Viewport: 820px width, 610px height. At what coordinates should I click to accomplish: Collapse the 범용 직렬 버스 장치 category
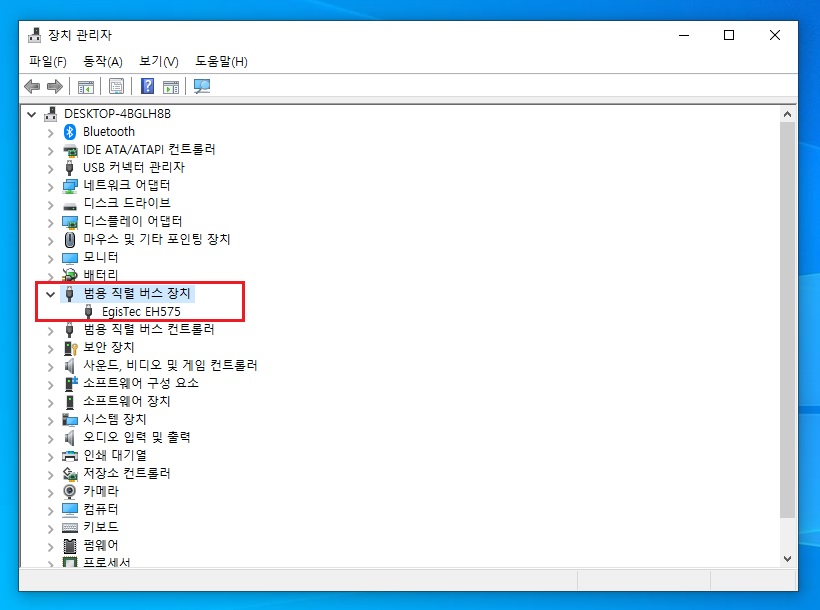50,295
